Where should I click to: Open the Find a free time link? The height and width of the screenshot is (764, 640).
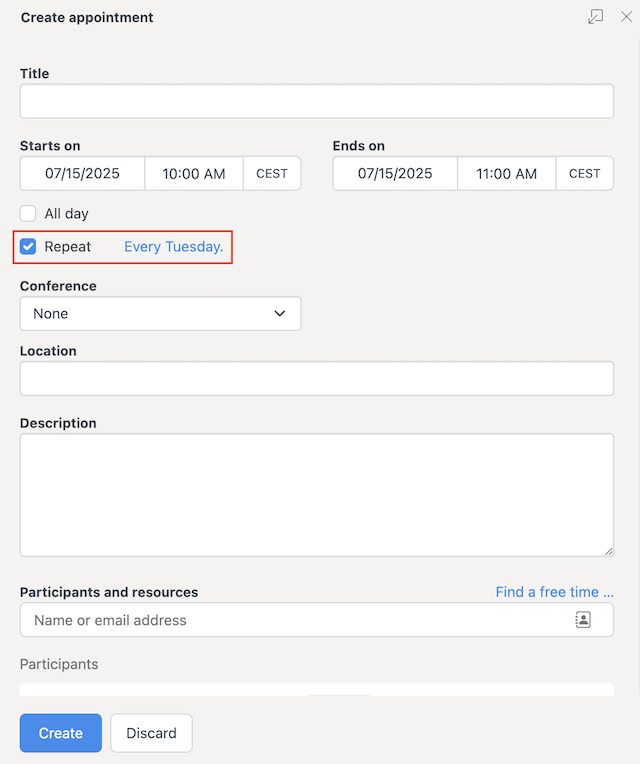coord(554,592)
